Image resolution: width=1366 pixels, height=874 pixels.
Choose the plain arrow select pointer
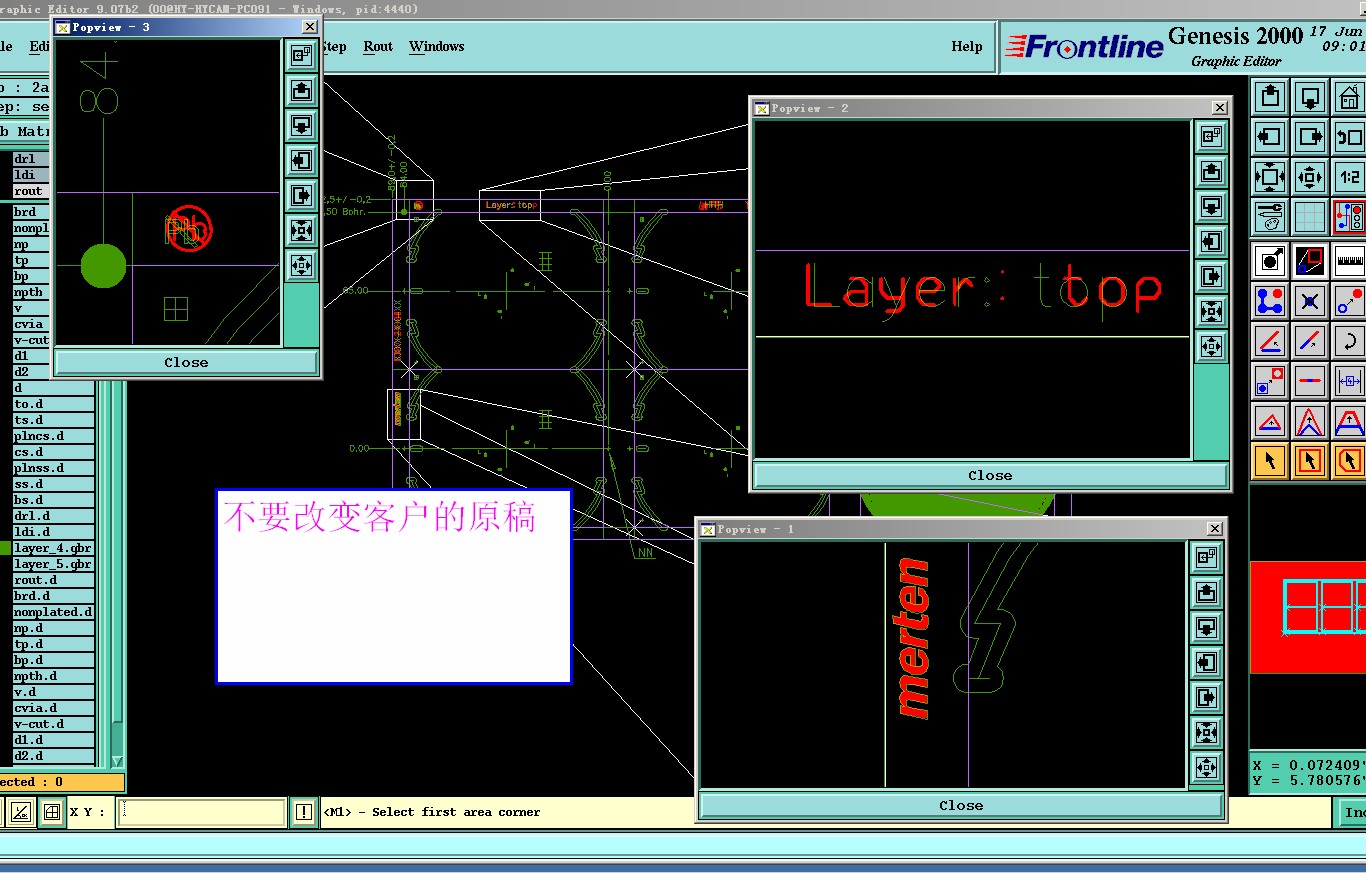(1270, 461)
